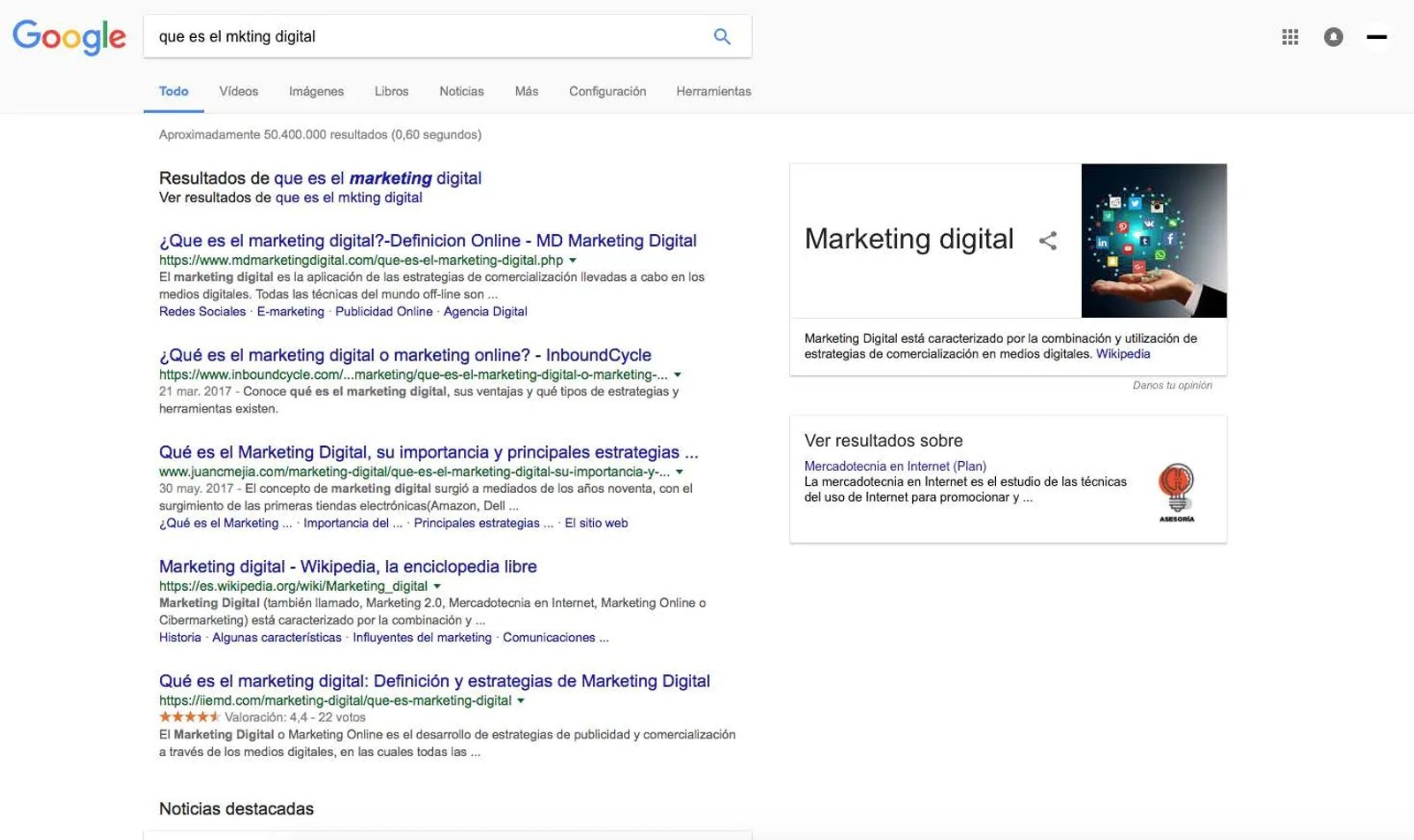The height and width of the screenshot is (840, 1414).
Task: Click the blue search magnifier icon
Action: coord(722,36)
